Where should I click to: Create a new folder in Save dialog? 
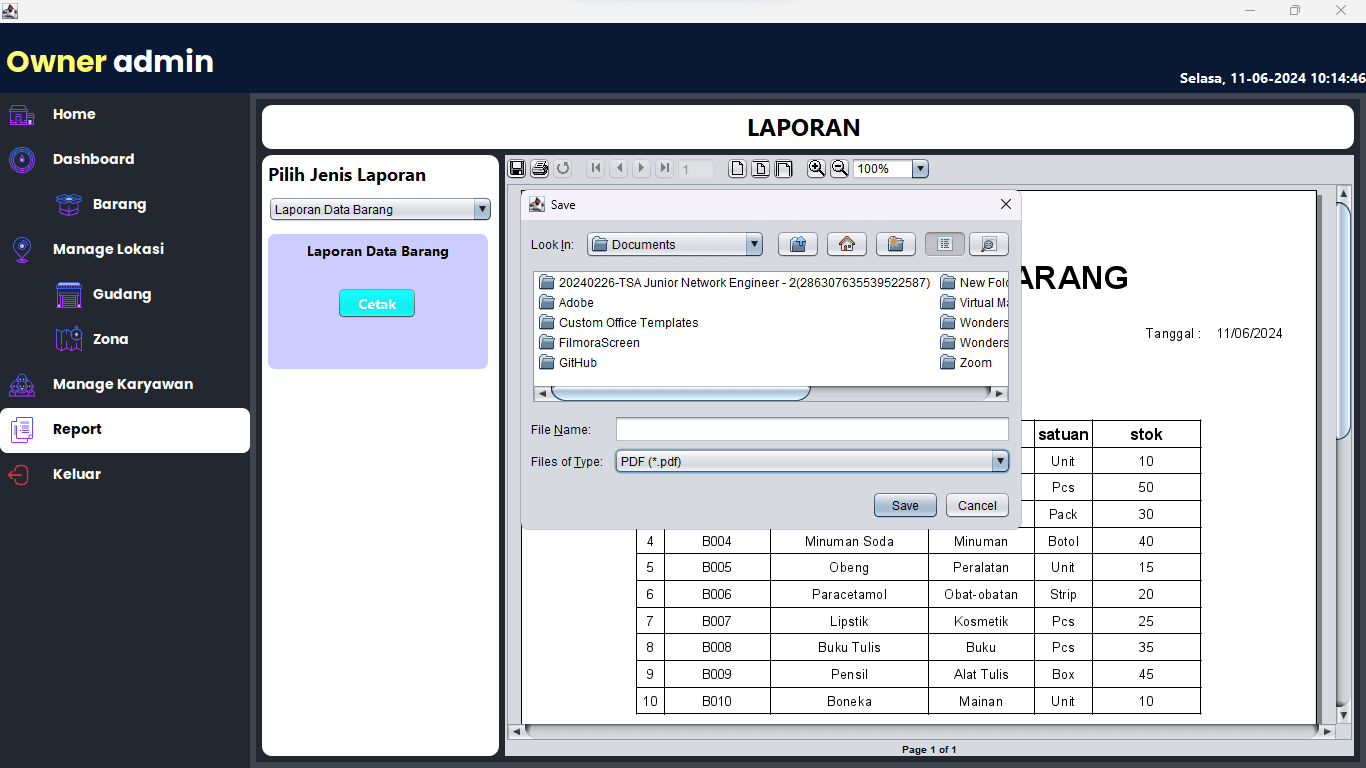[896, 244]
